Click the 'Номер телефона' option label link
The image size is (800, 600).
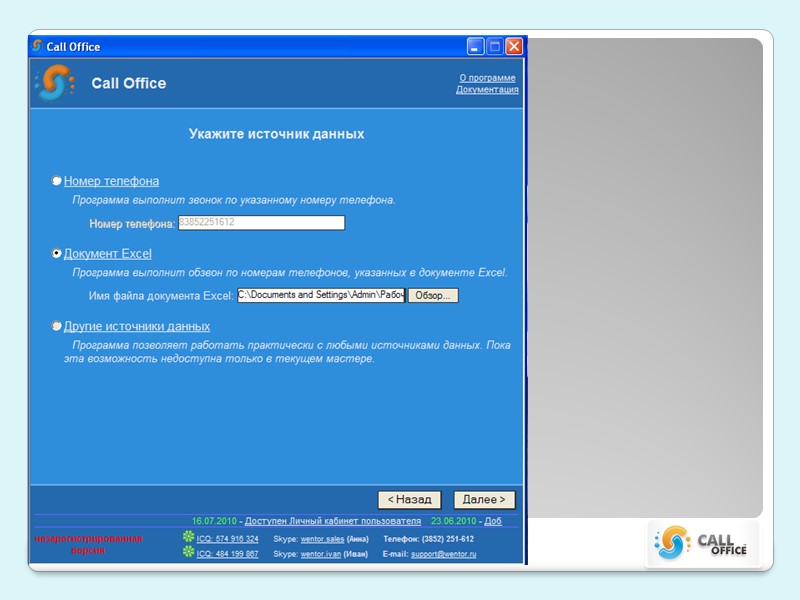click(x=111, y=181)
